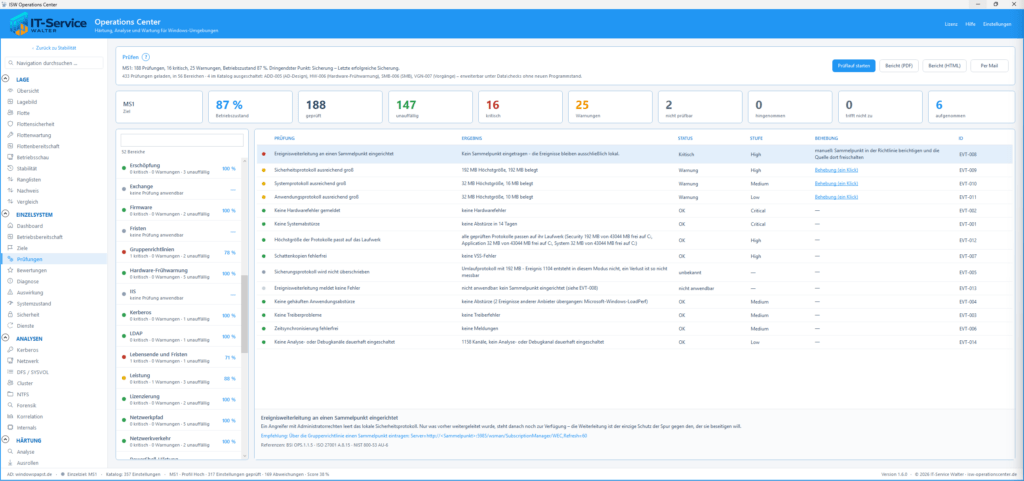Screen dimensions: 1024x481
Task: Click the Auswirkung warning triangle icon
Action: pyautogui.click(x=10, y=292)
